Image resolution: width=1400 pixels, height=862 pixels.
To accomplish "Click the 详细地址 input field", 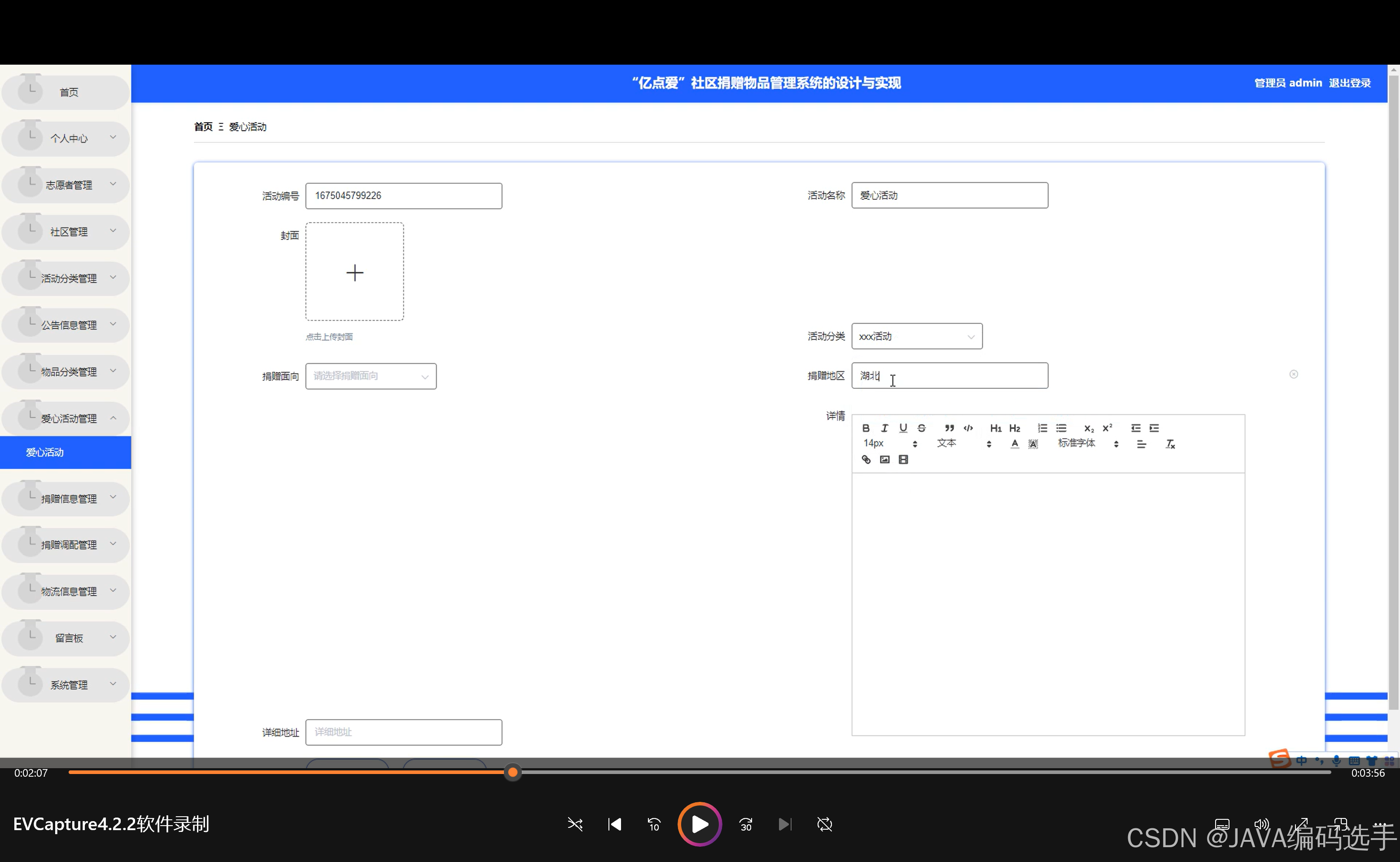I will (403, 732).
